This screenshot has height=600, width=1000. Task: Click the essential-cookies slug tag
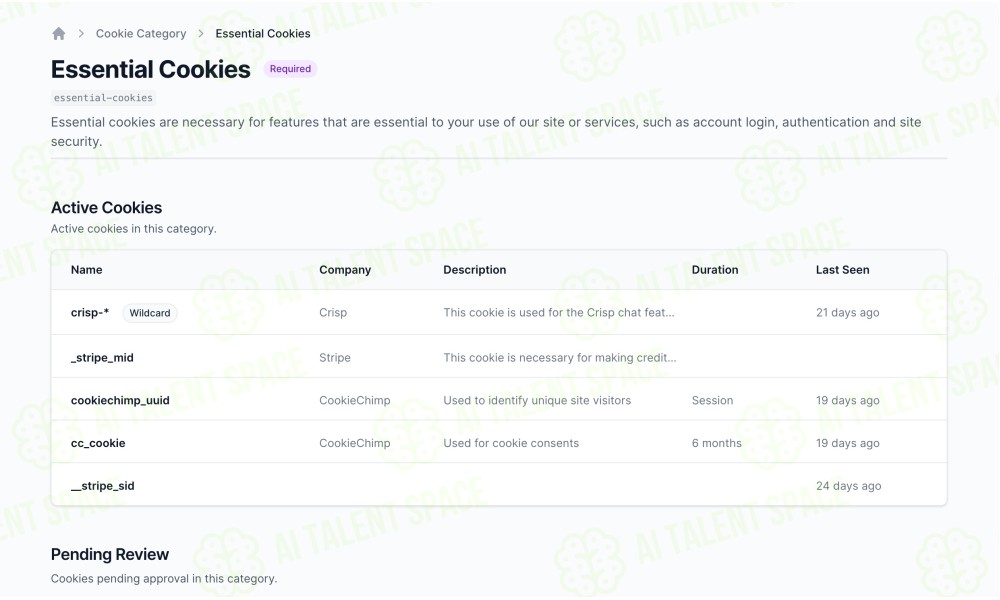coord(103,98)
